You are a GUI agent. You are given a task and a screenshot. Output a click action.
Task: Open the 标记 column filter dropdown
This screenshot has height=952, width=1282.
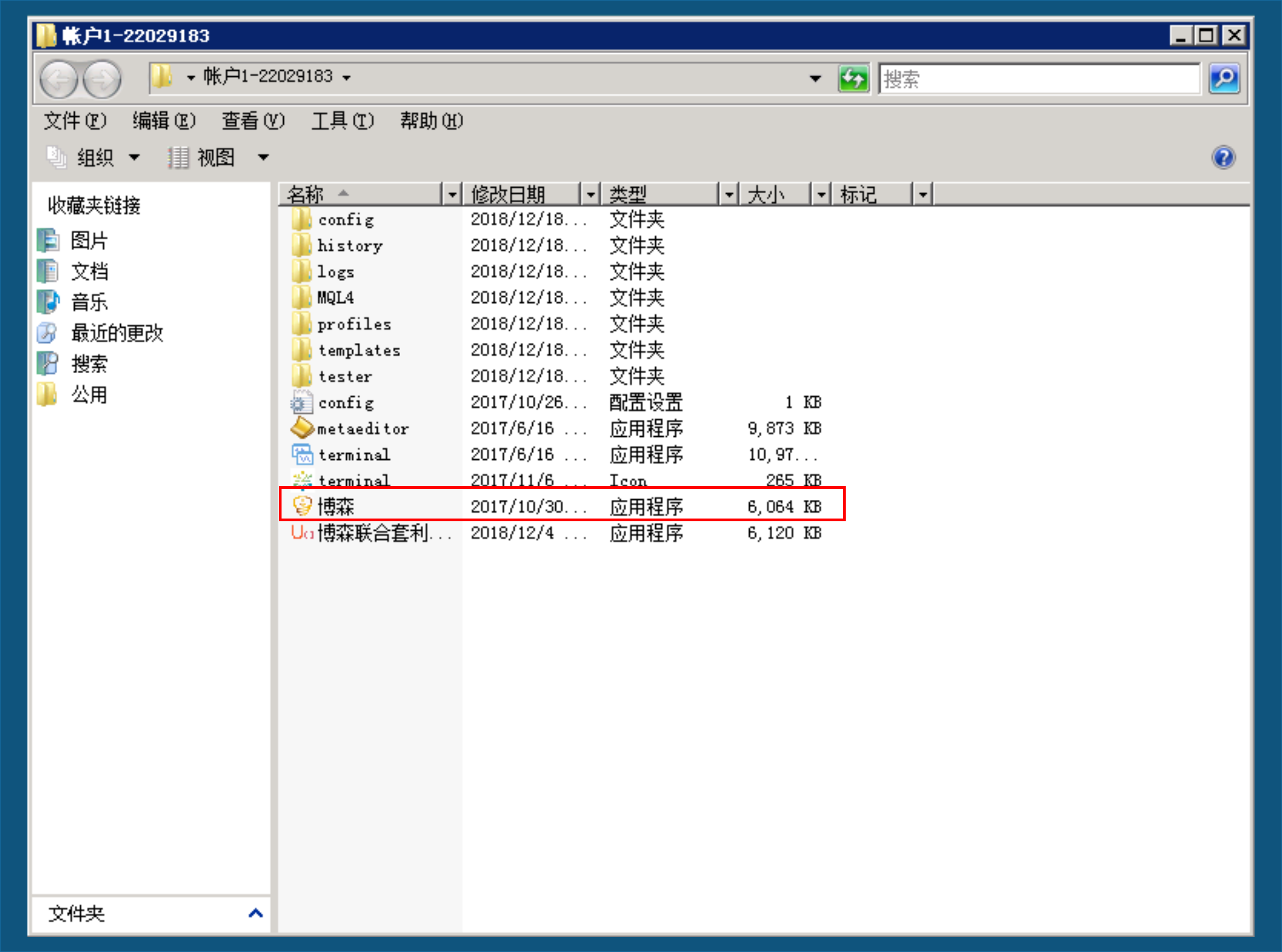point(923,195)
